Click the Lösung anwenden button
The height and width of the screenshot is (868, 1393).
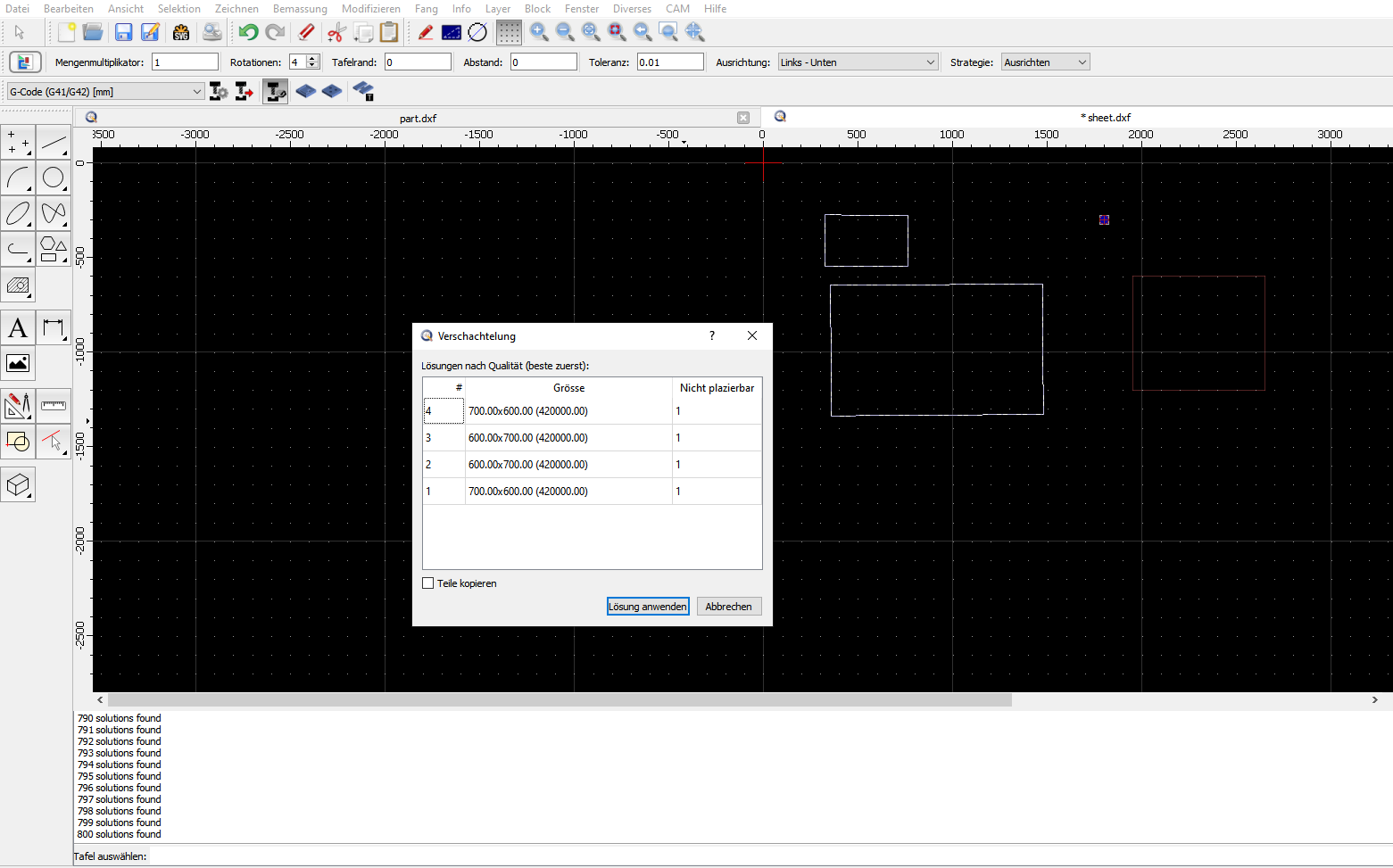[648, 607]
